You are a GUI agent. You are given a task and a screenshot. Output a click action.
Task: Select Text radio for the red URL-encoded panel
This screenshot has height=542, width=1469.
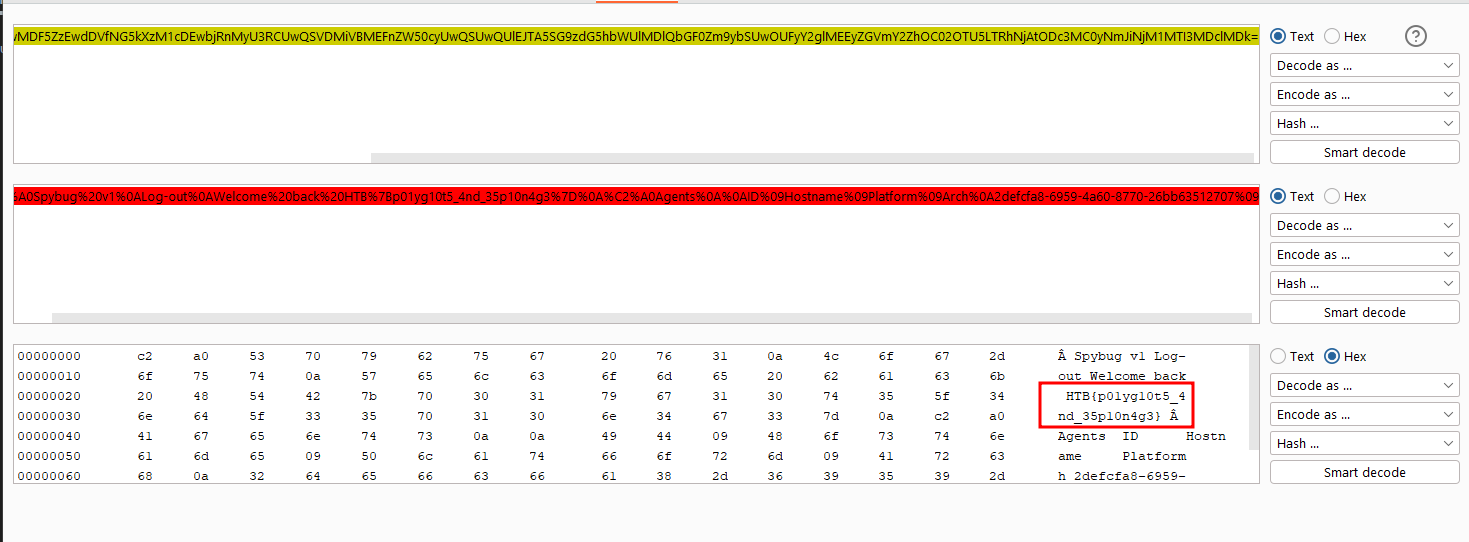1278,196
